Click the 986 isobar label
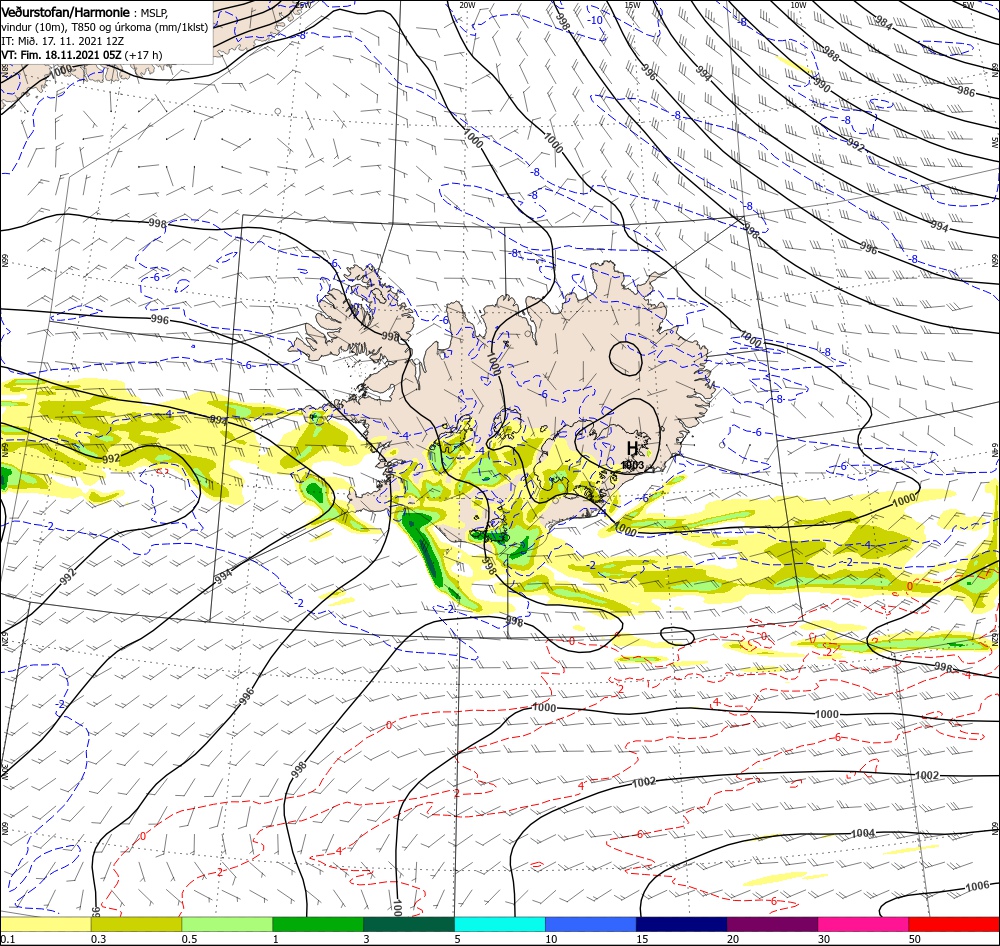 tap(966, 91)
